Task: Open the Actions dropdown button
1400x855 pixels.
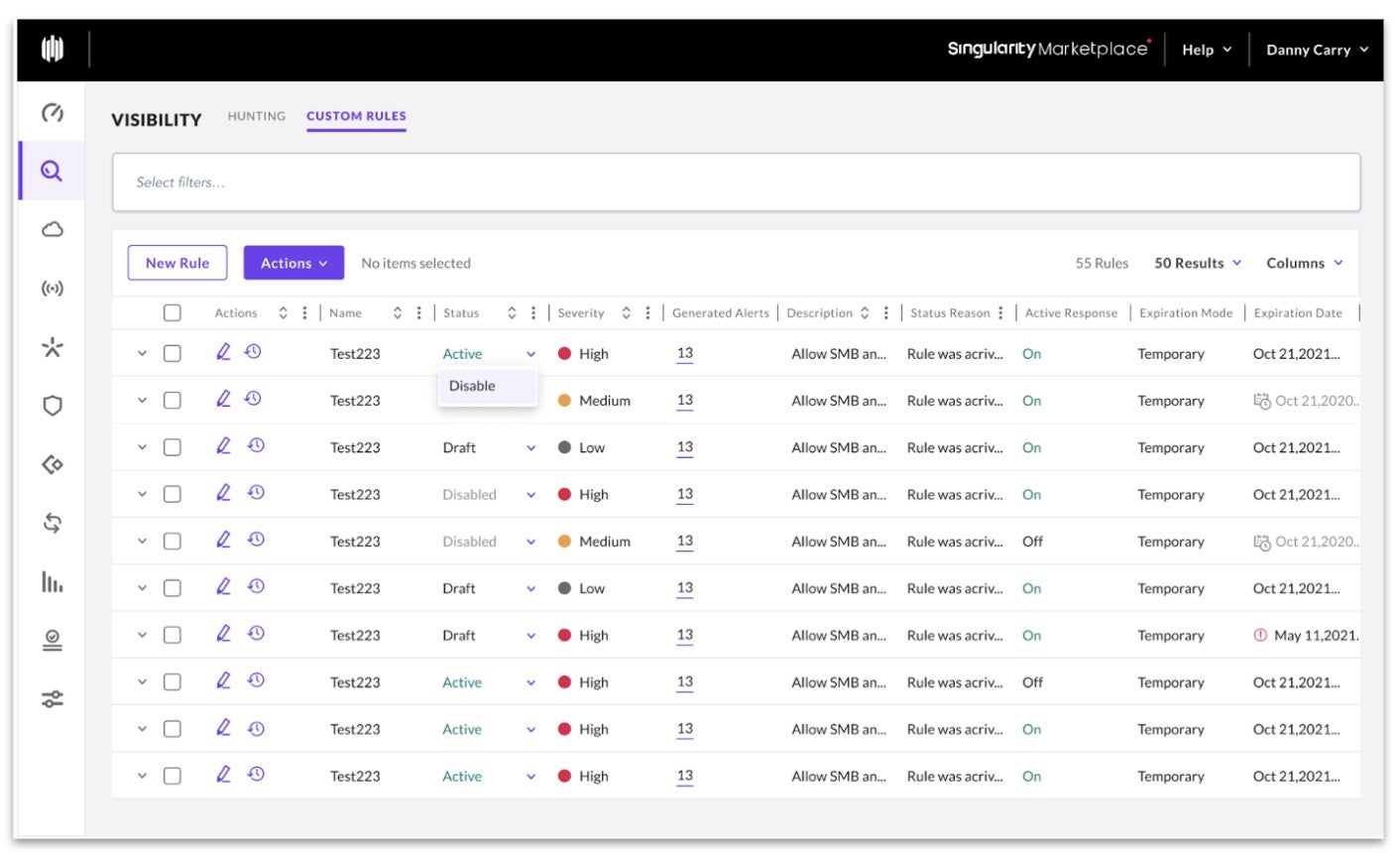Action: coord(293,263)
